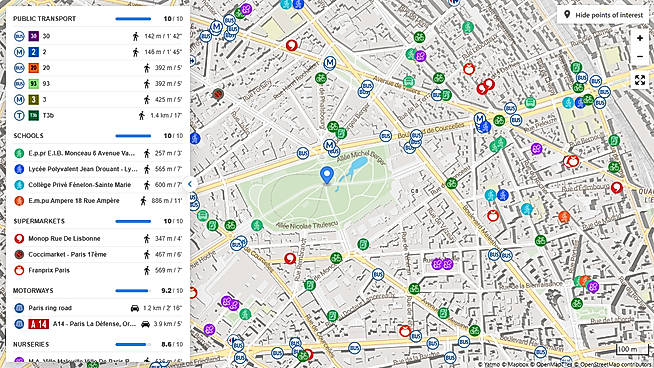Open the OpenStreetMap contributors link
This screenshot has height=368, width=654.
tap(613, 365)
